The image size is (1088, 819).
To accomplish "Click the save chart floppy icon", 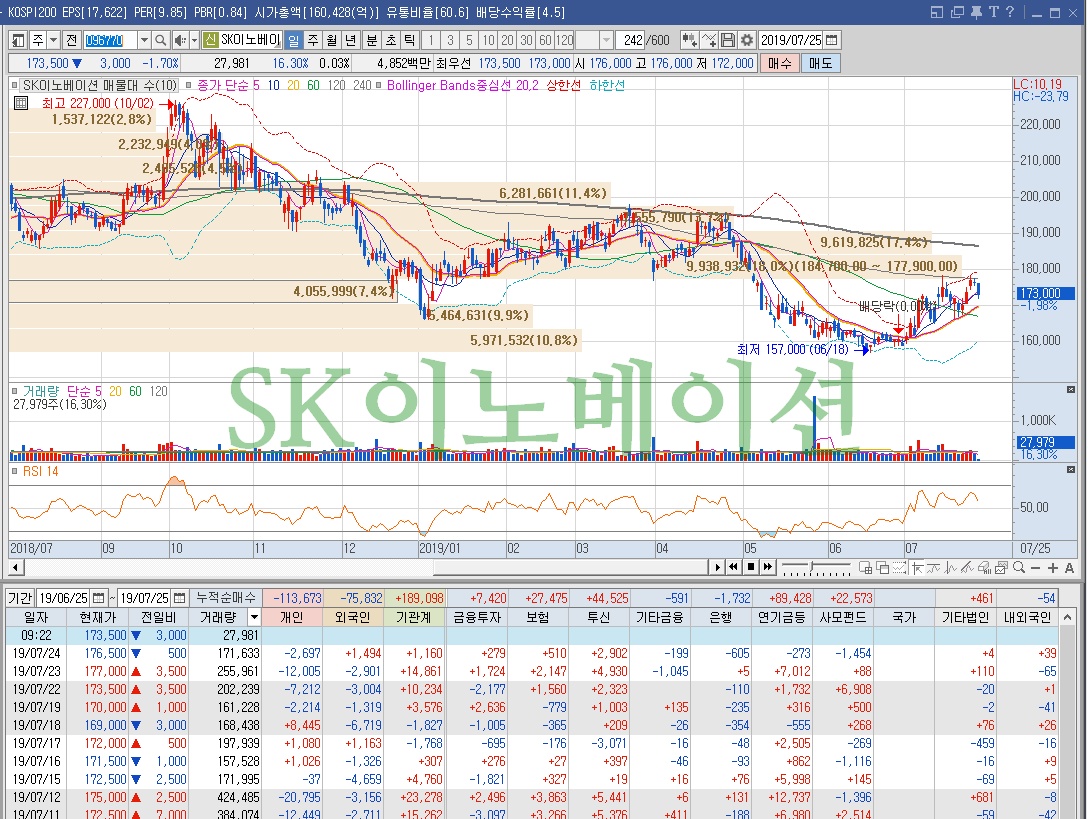I will click(728, 40).
